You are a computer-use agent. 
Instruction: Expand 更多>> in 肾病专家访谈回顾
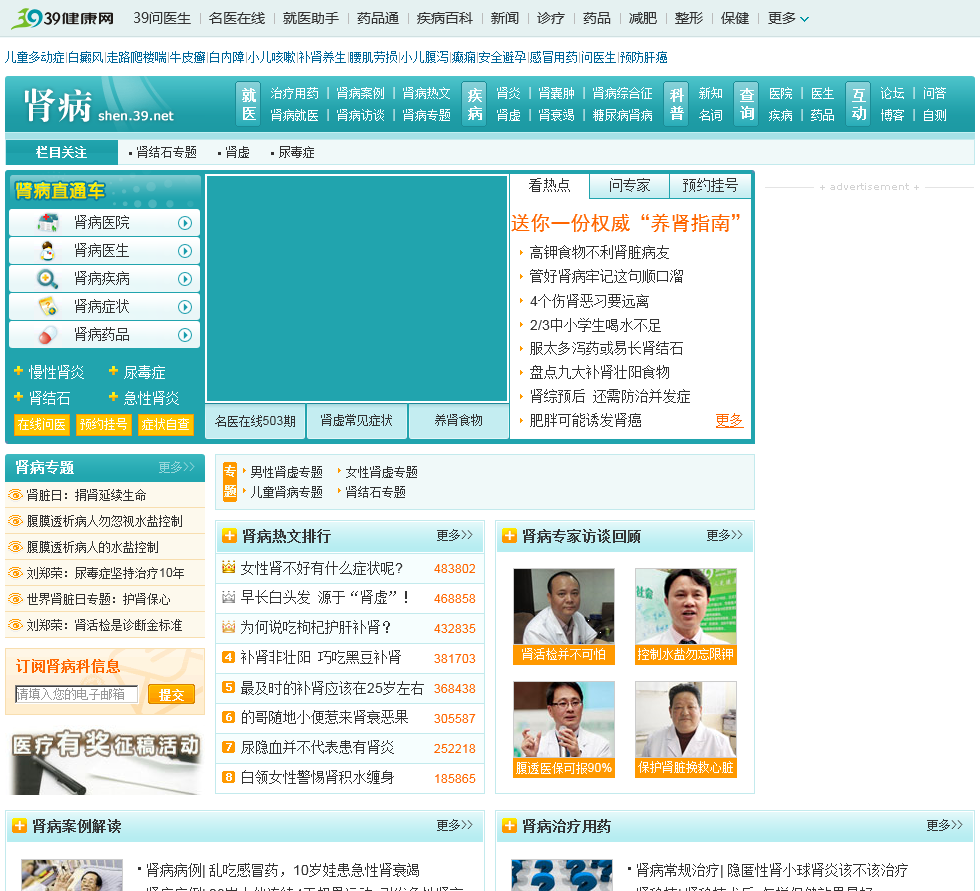tap(724, 535)
